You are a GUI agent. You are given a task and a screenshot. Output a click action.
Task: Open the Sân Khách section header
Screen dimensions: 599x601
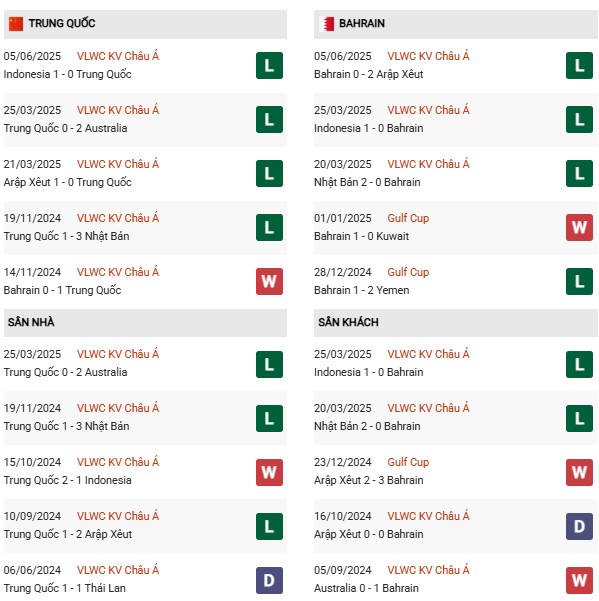(455, 323)
